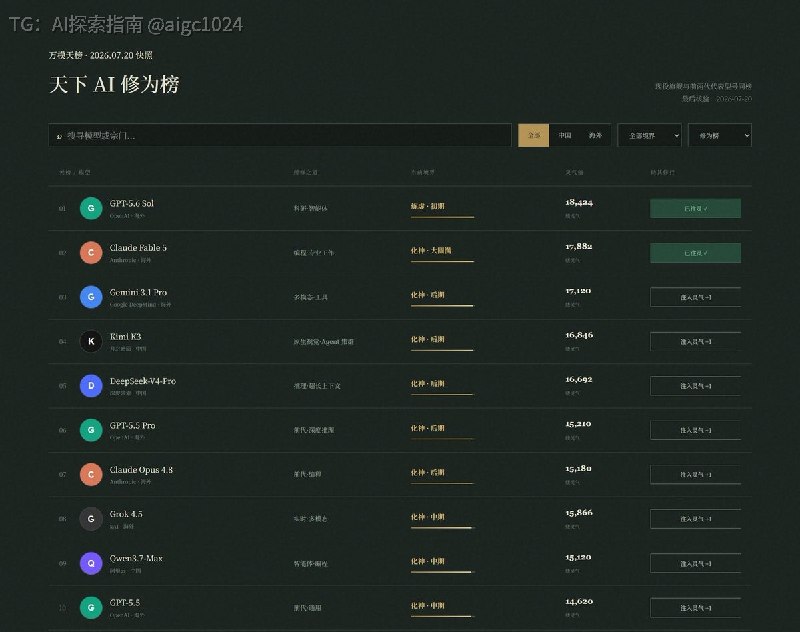
Task: Click the green button in the GPT-5.6 Sol row
Action: coord(695,208)
